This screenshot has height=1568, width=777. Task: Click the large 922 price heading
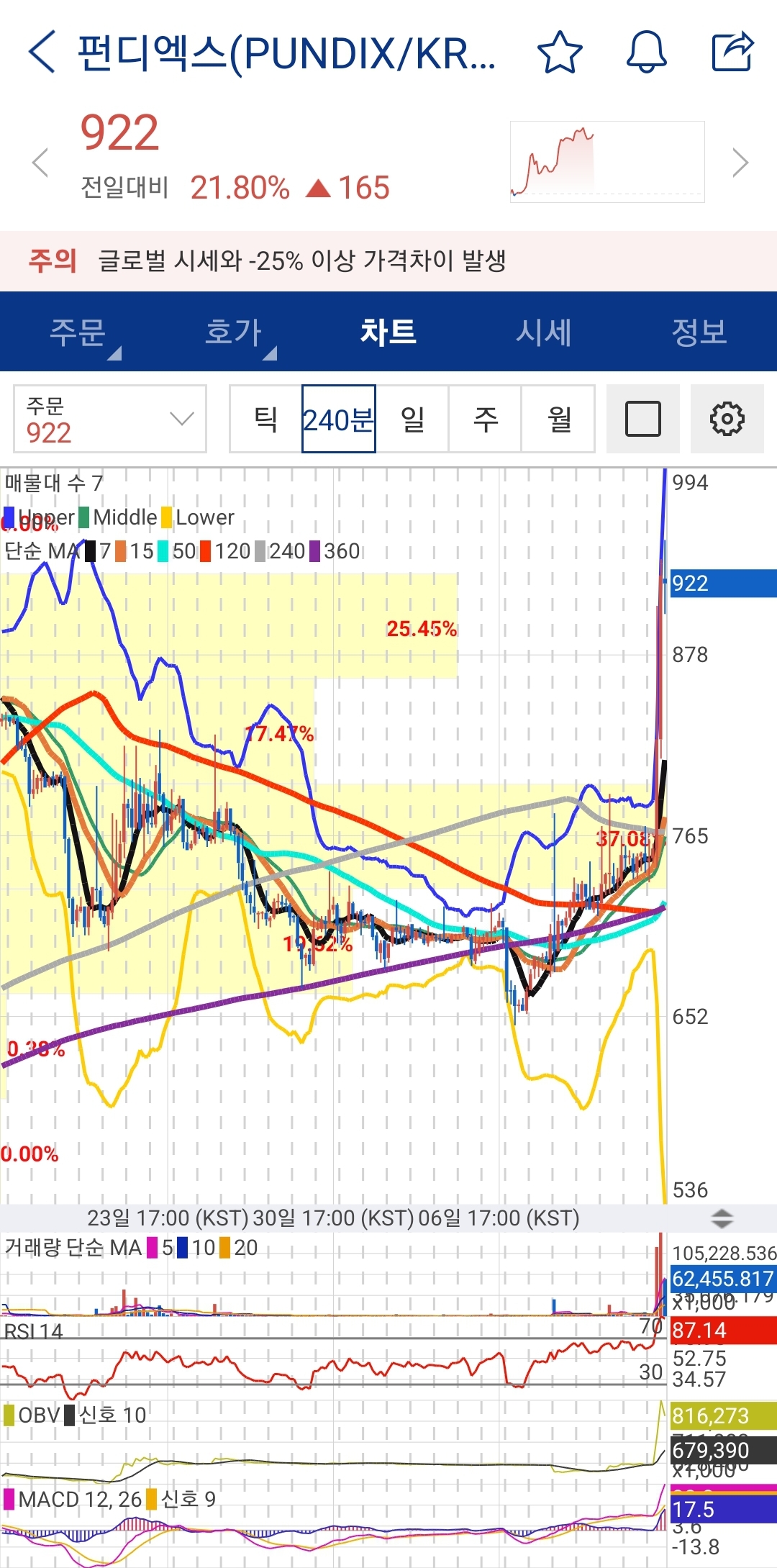coord(119,133)
